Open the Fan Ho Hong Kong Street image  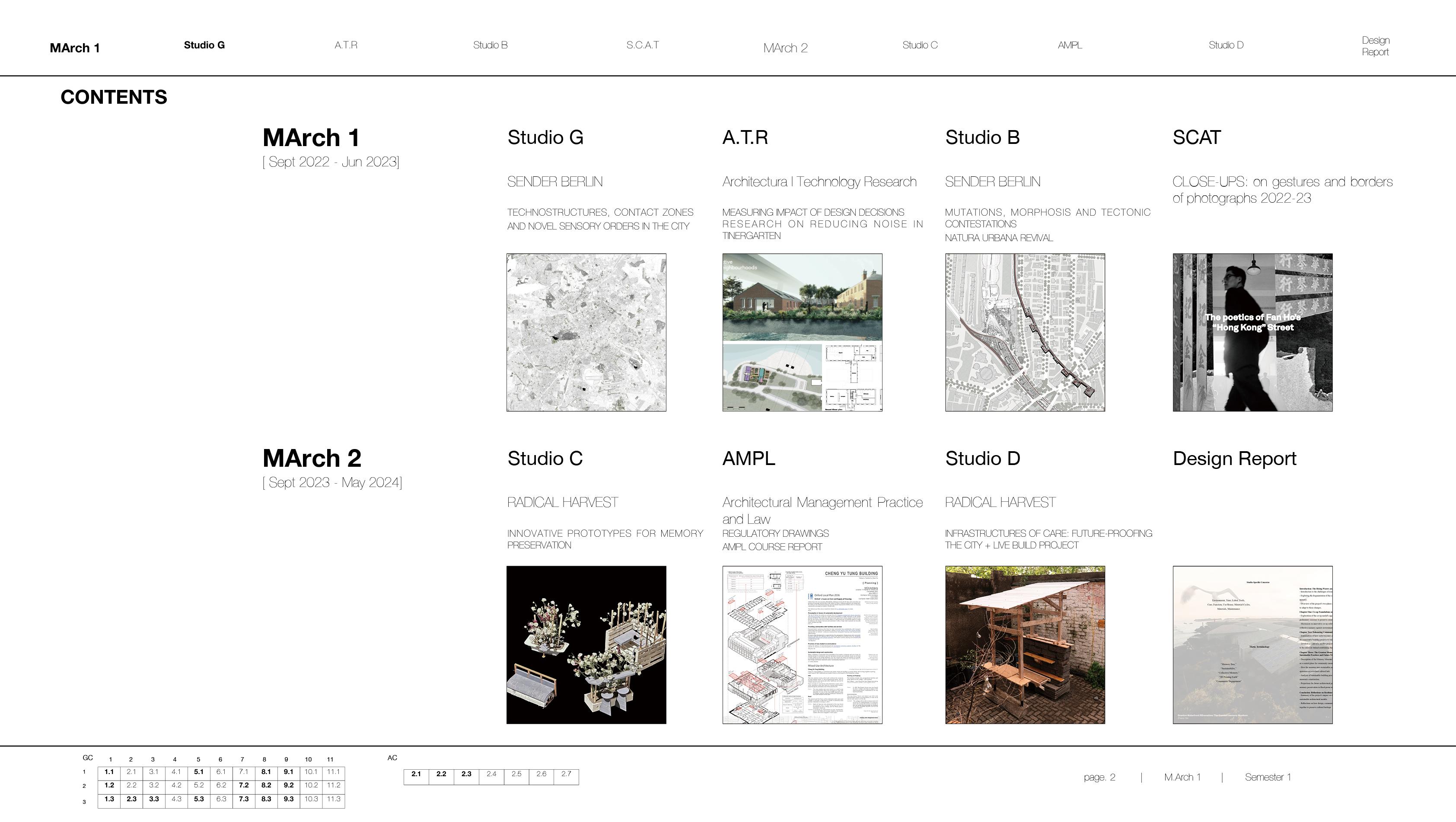[1252, 332]
